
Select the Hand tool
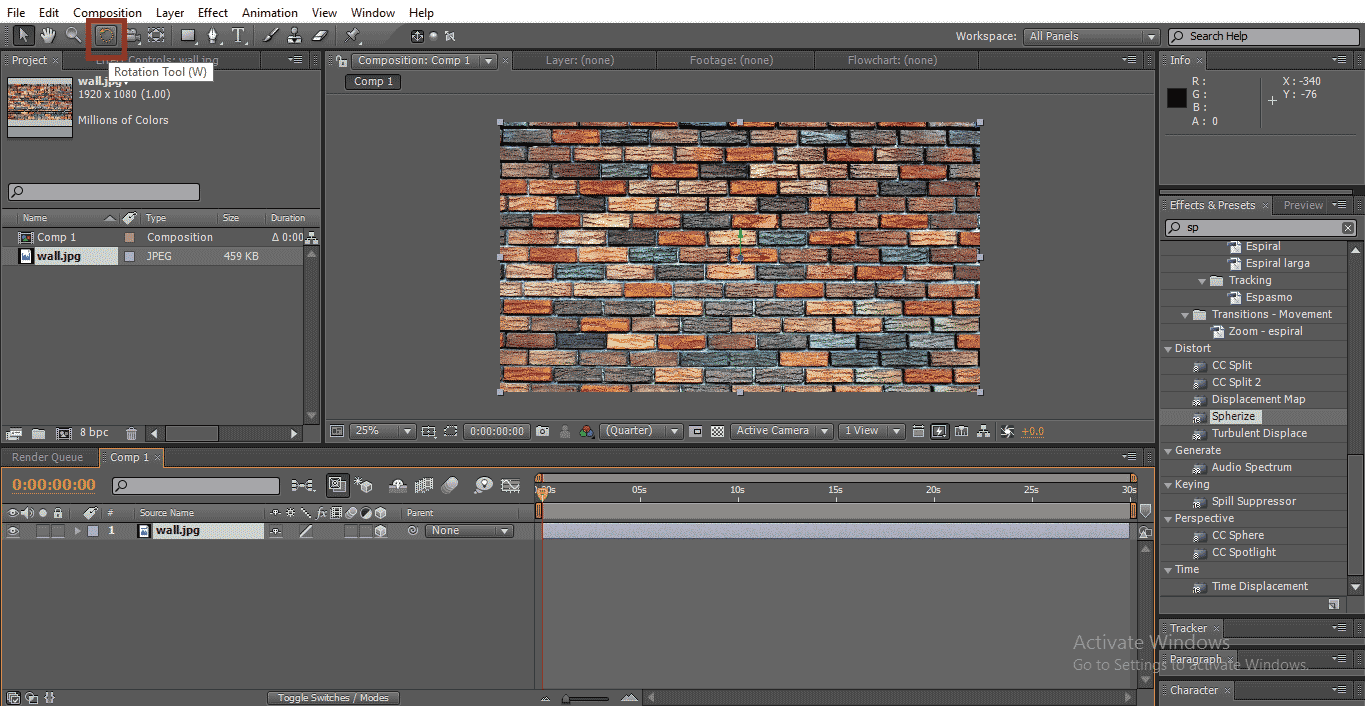pyautogui.click(x=48, y=36)
